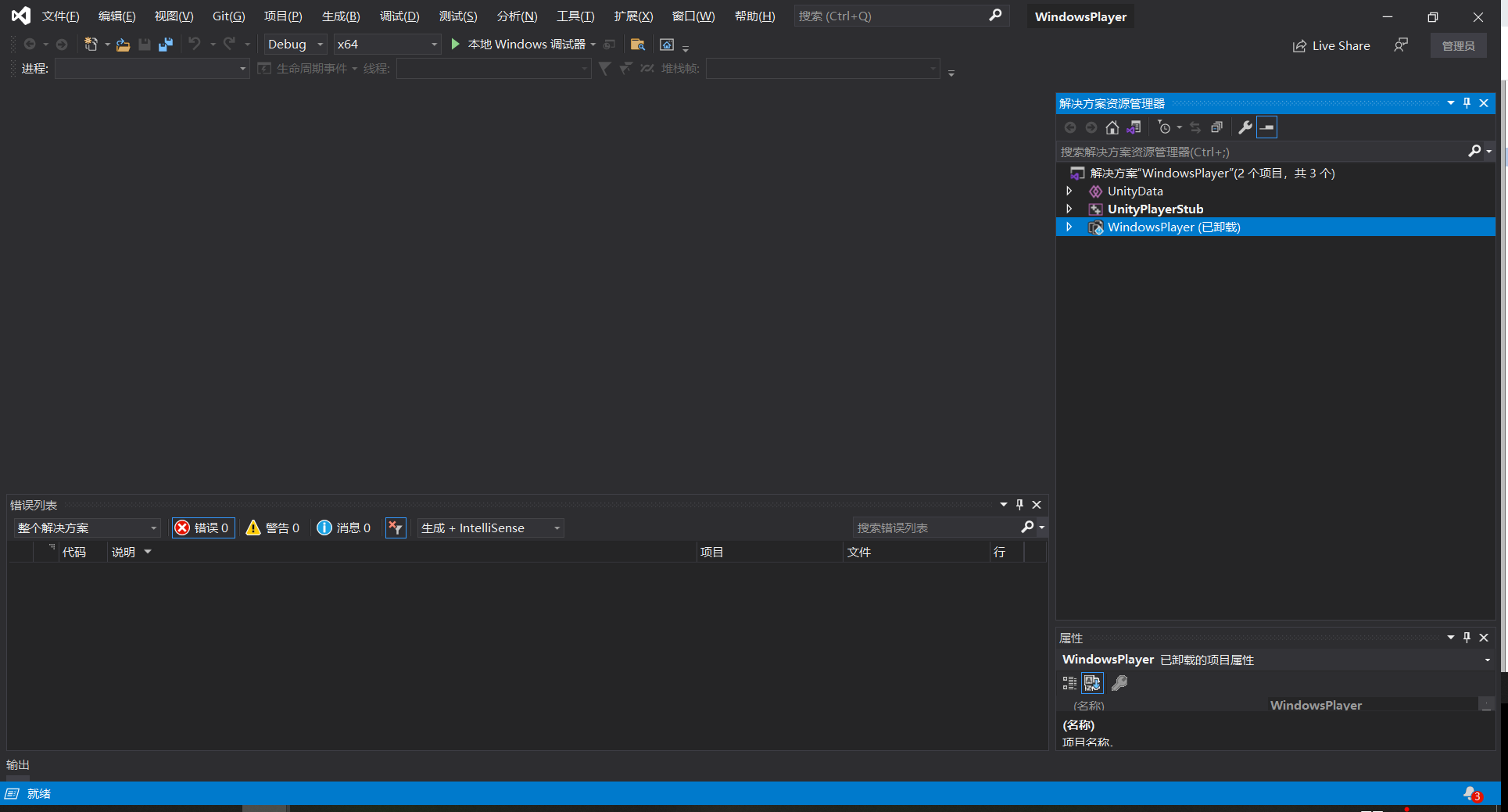Image resolution: width=1508 pixels, height=812 pixels.
Task: Click the send feedback icon
Action: (1401, 45)
